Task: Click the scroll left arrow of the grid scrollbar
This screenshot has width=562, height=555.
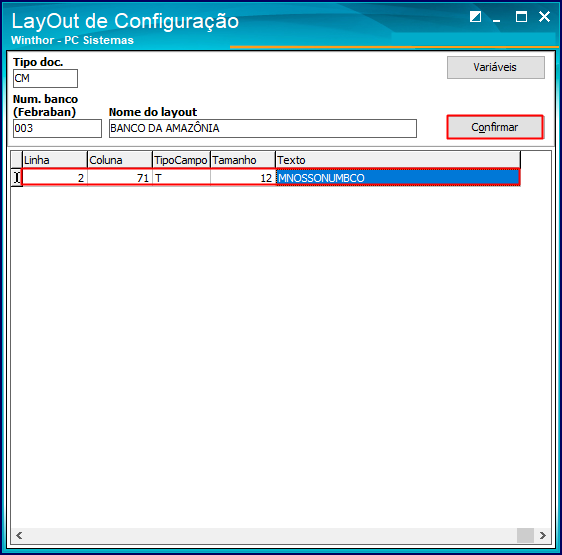Action: coord(19,535)
